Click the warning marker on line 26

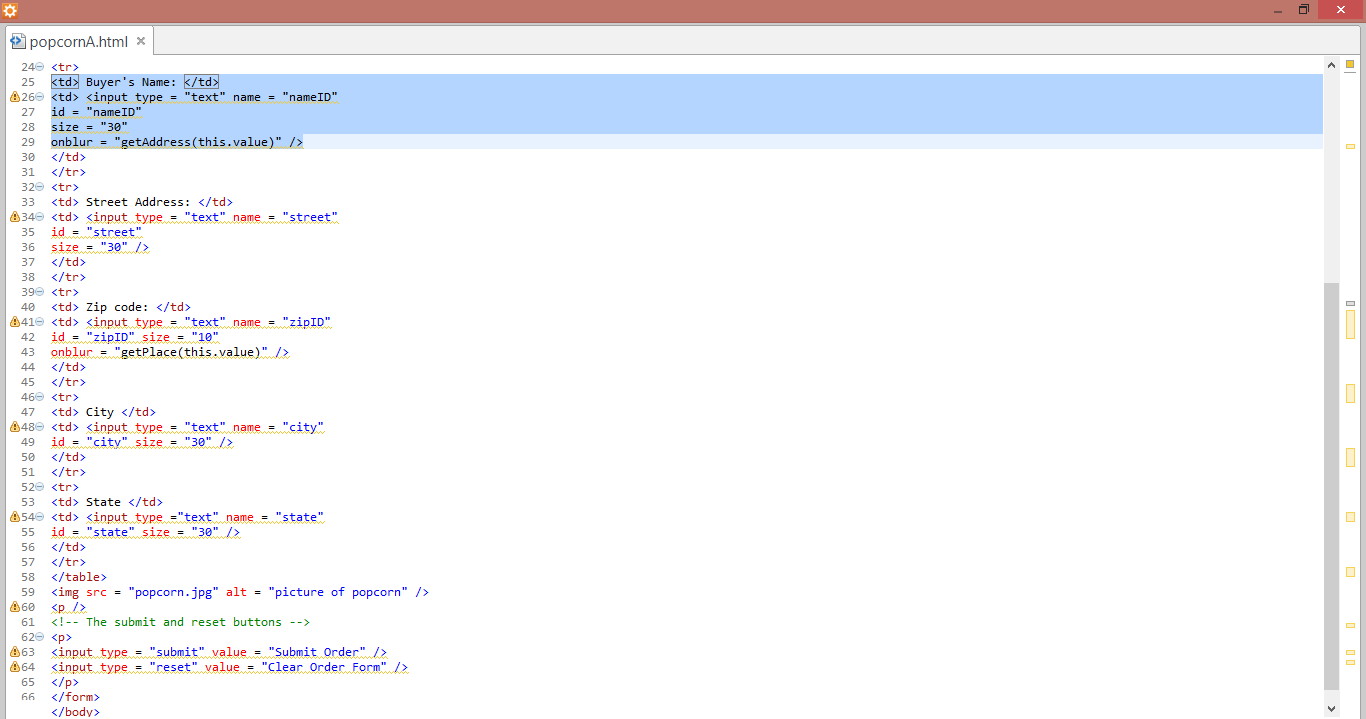[x=15, y=97]
